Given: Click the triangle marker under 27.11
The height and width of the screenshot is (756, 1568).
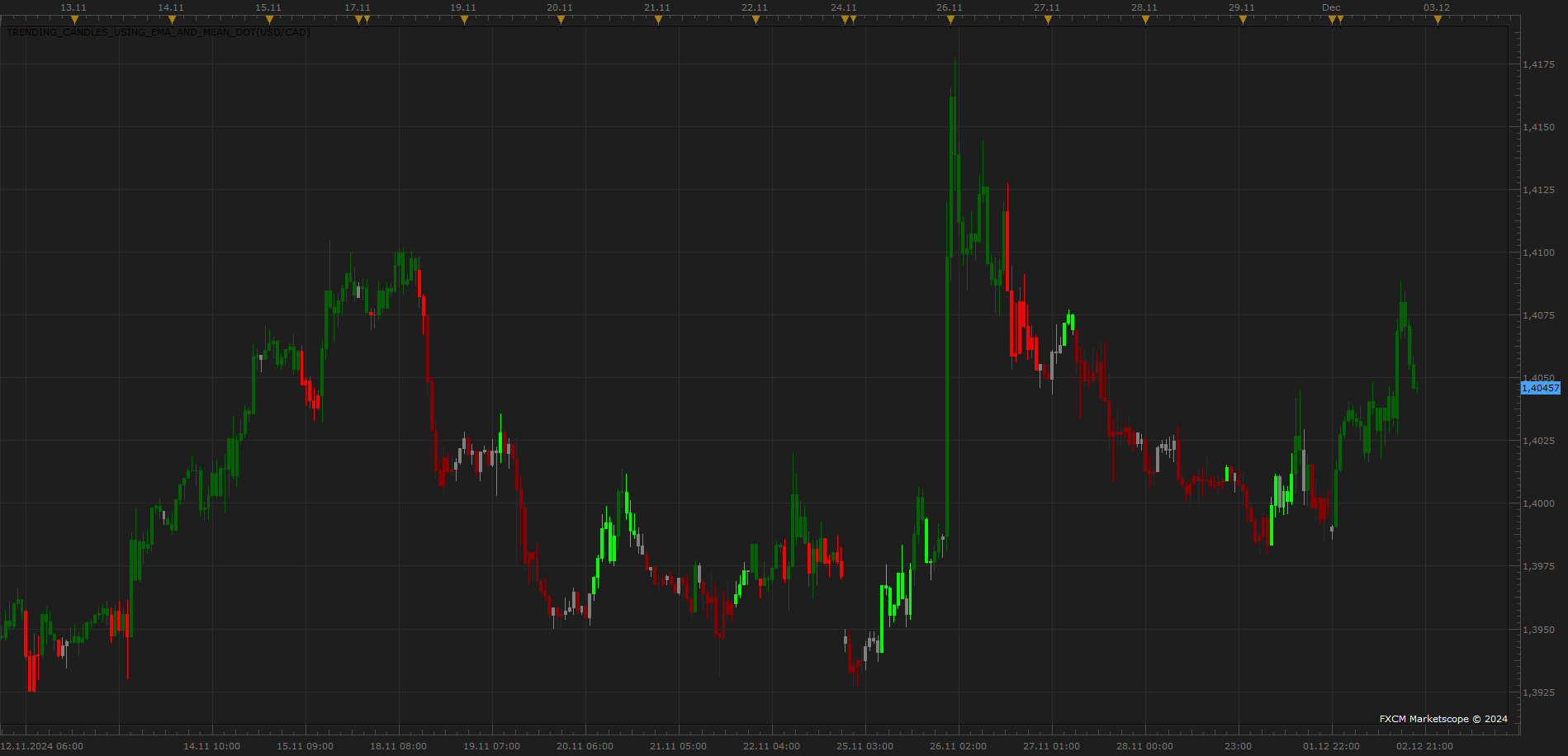Looking at the screenshot, I should tap(1048, 20).
